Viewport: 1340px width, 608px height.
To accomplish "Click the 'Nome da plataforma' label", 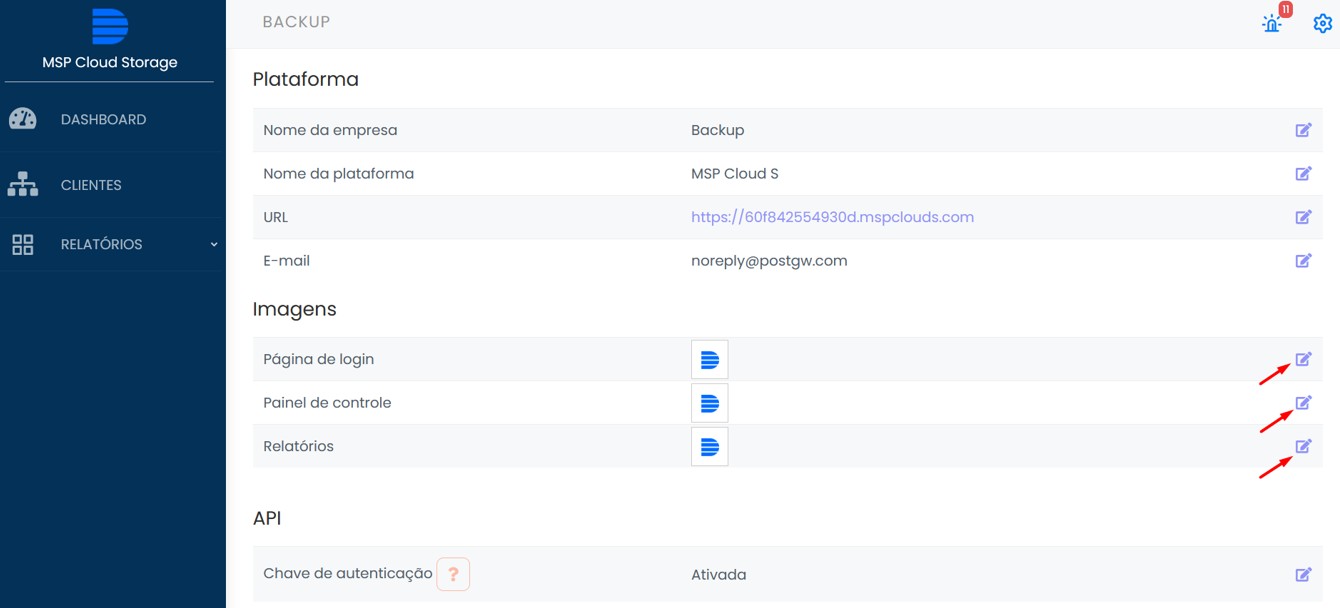I will tap(338, 174).
